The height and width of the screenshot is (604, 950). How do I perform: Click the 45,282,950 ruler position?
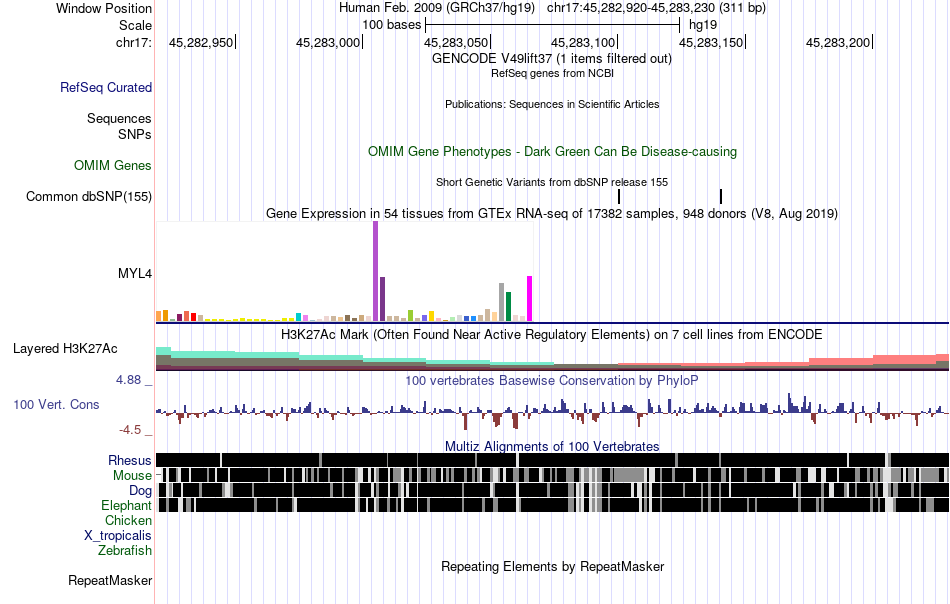point(201,42)
